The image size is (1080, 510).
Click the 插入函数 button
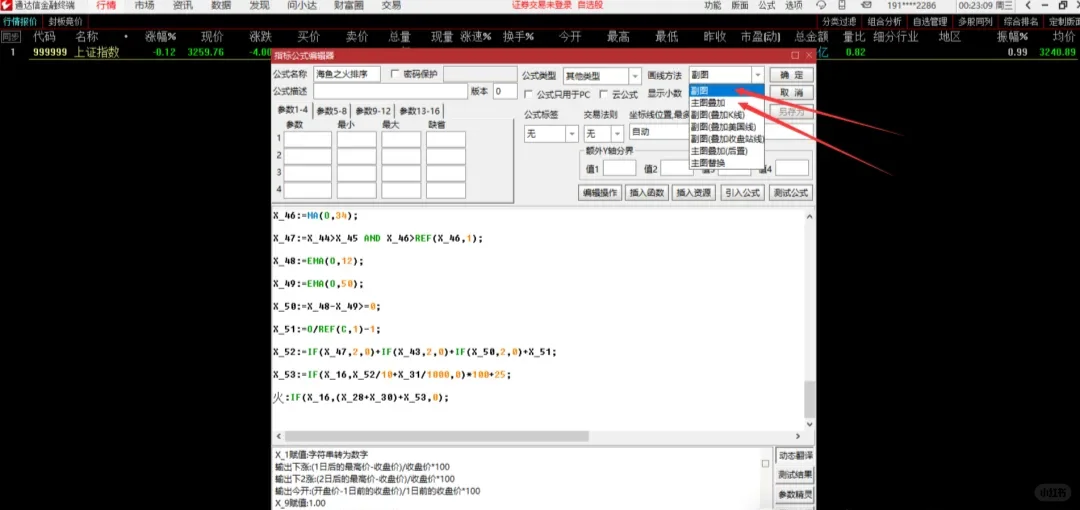pos(647,193)
